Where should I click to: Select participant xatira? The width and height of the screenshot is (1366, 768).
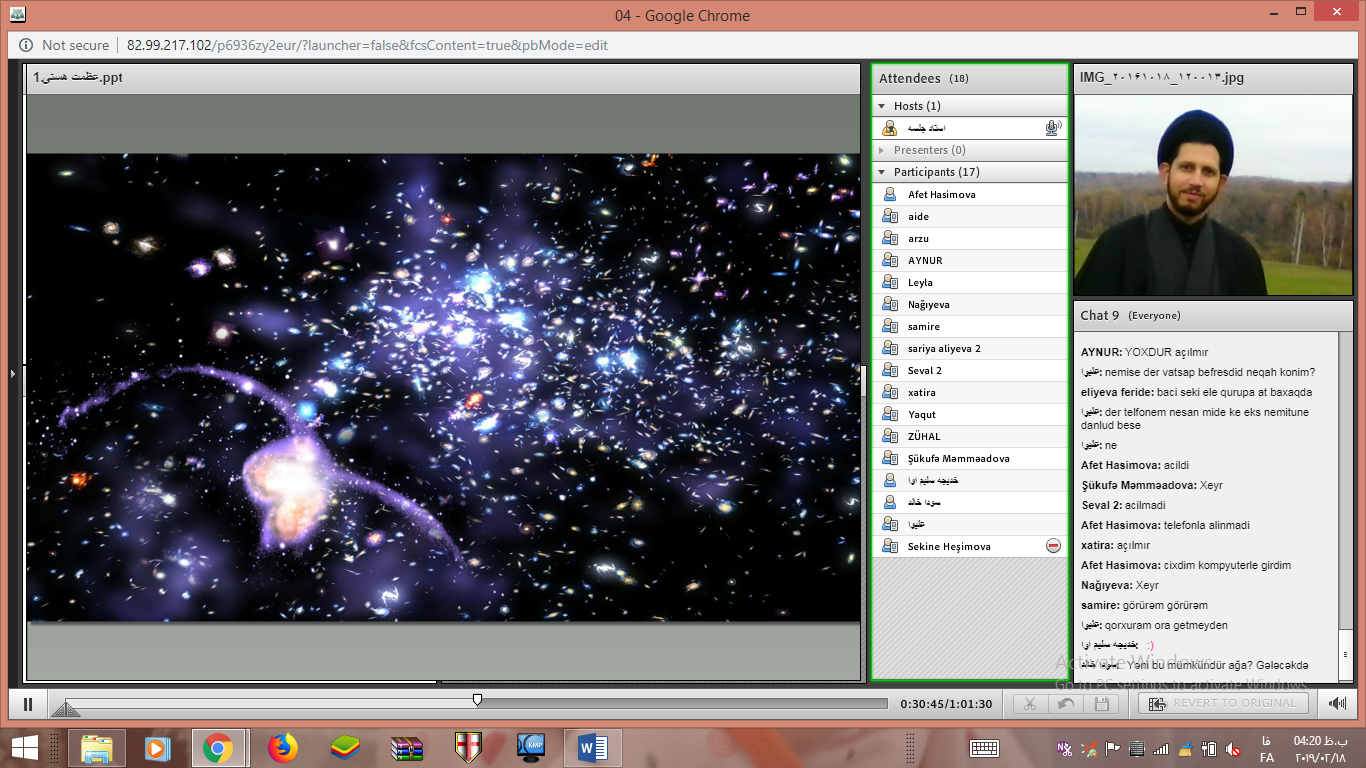(x=970, y=393)
